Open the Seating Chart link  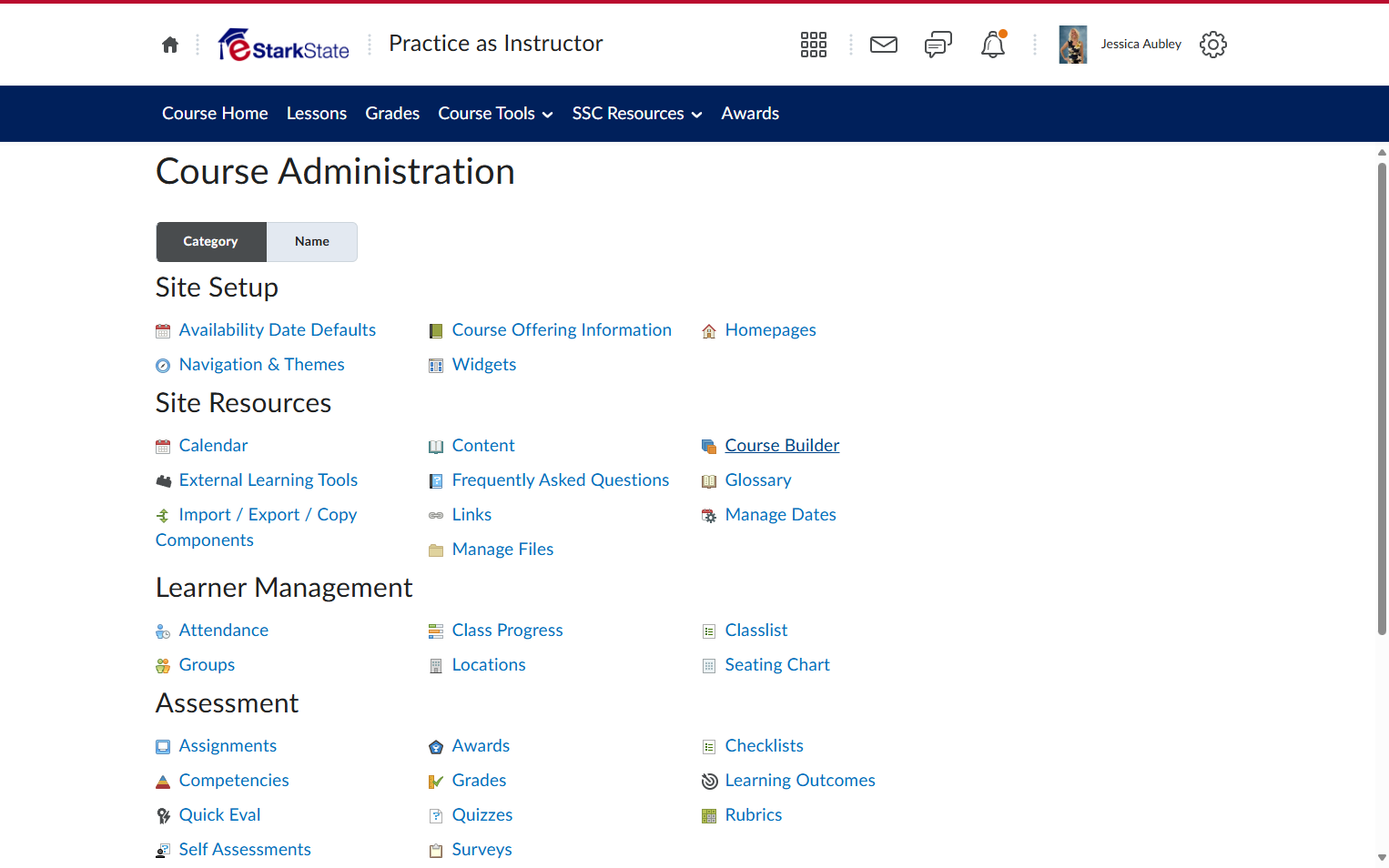[777, 665]
